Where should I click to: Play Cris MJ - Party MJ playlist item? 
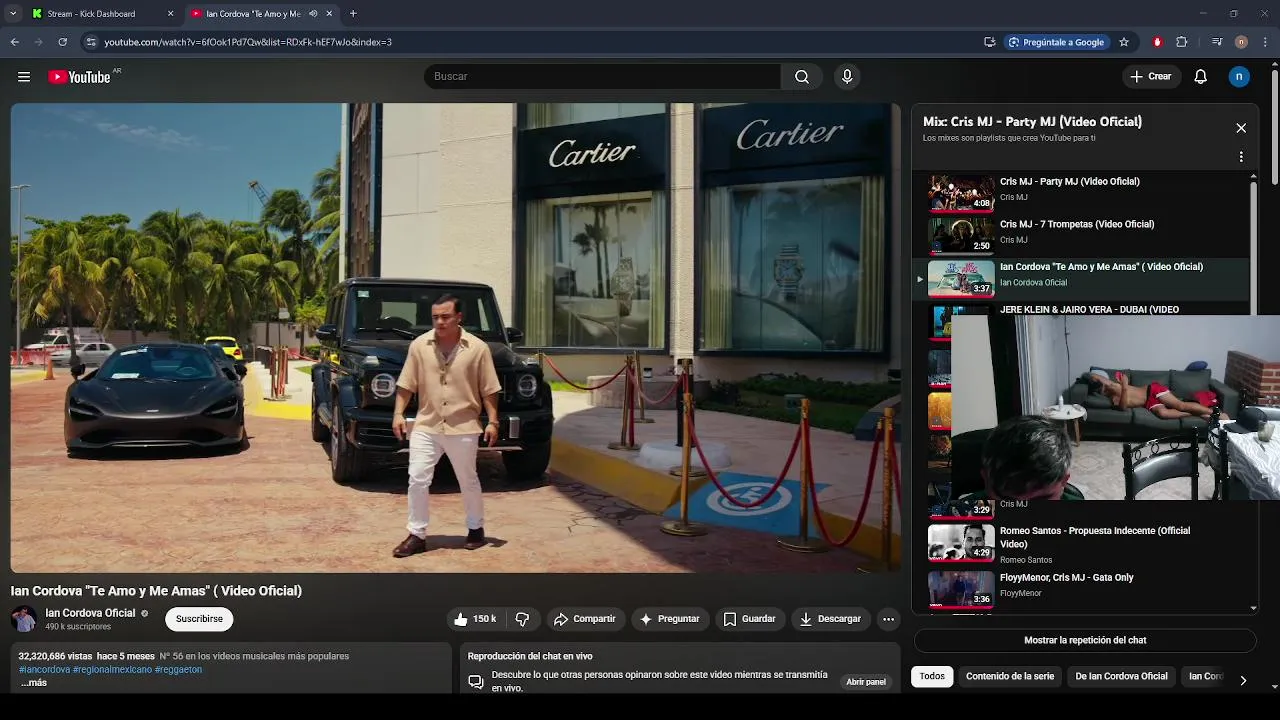(1081, 193)
